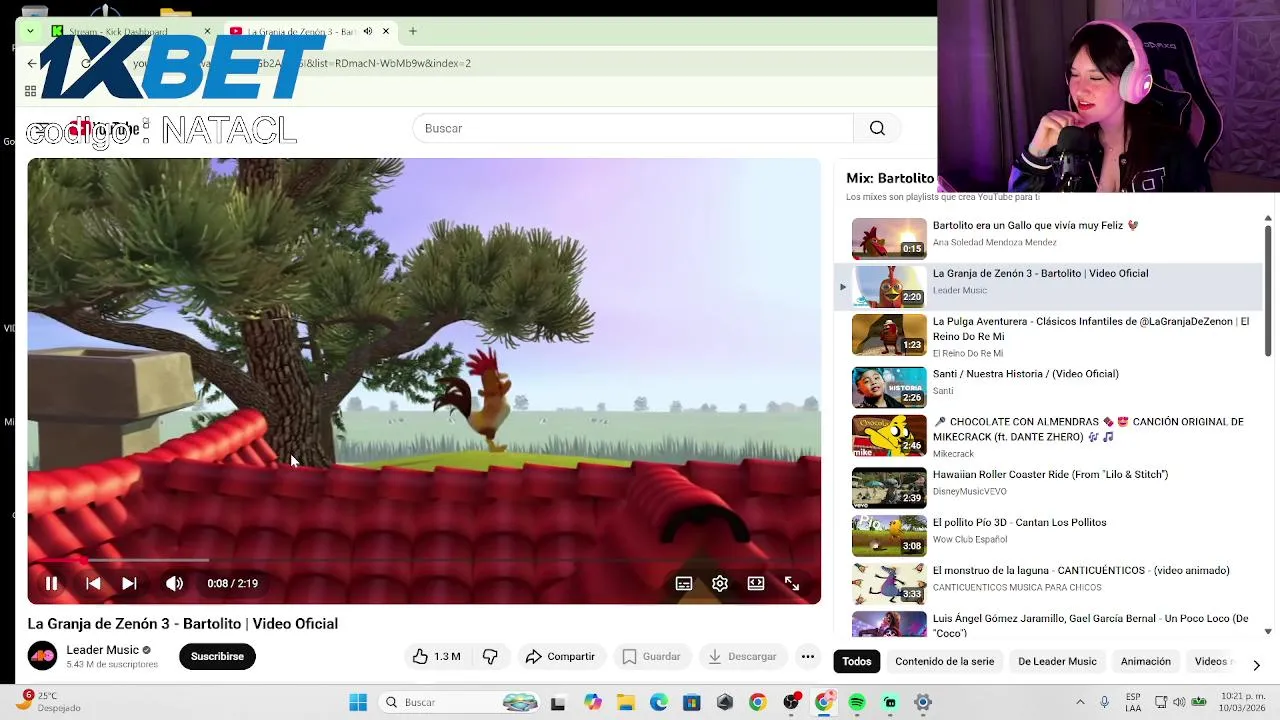1280x720 pixels.
Task: Select current La Granja de Zenón 3 playlist item
Action: [1049, 287]
